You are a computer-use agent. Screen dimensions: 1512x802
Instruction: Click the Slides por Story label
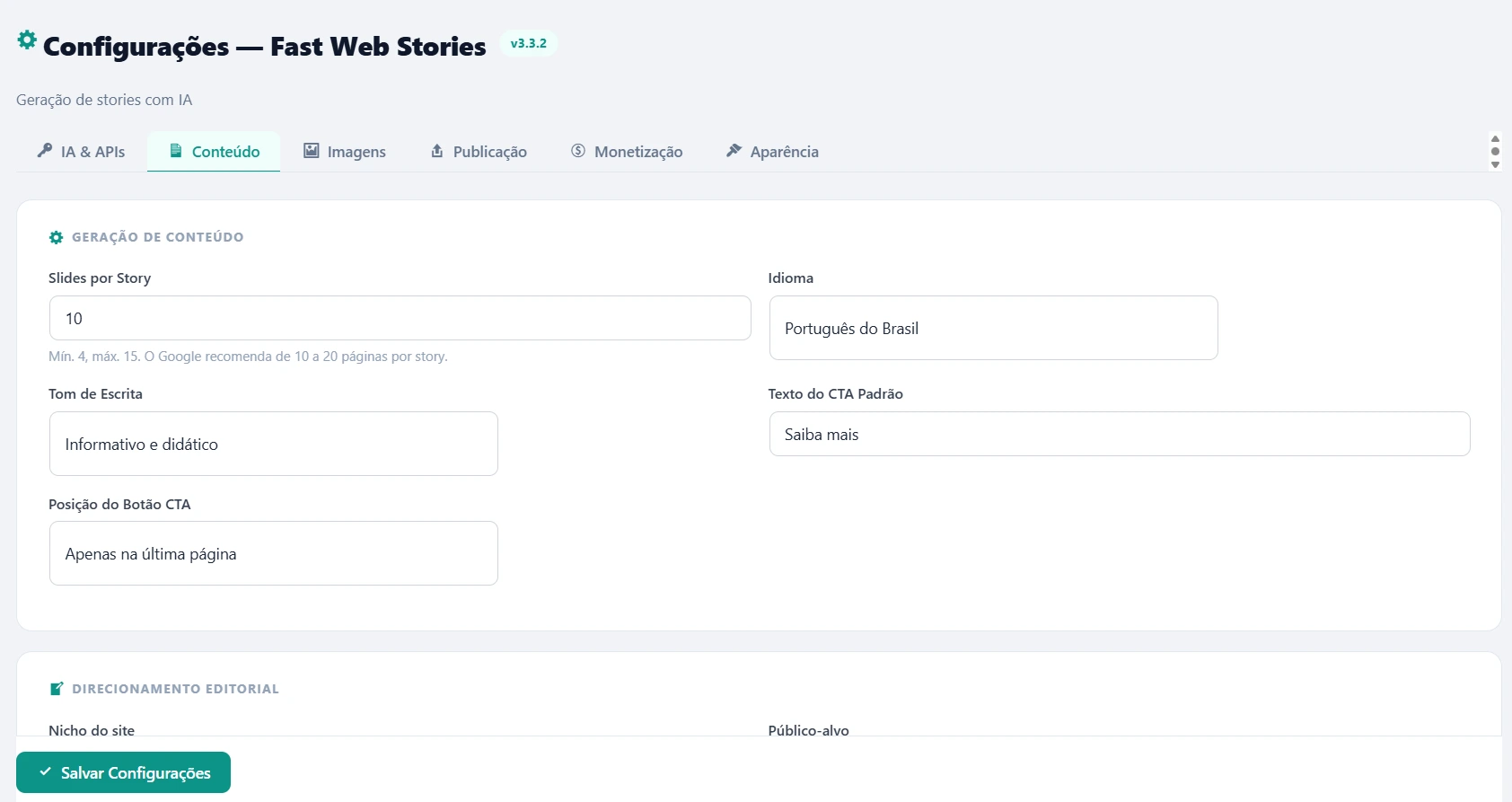(x=100, y=278)
